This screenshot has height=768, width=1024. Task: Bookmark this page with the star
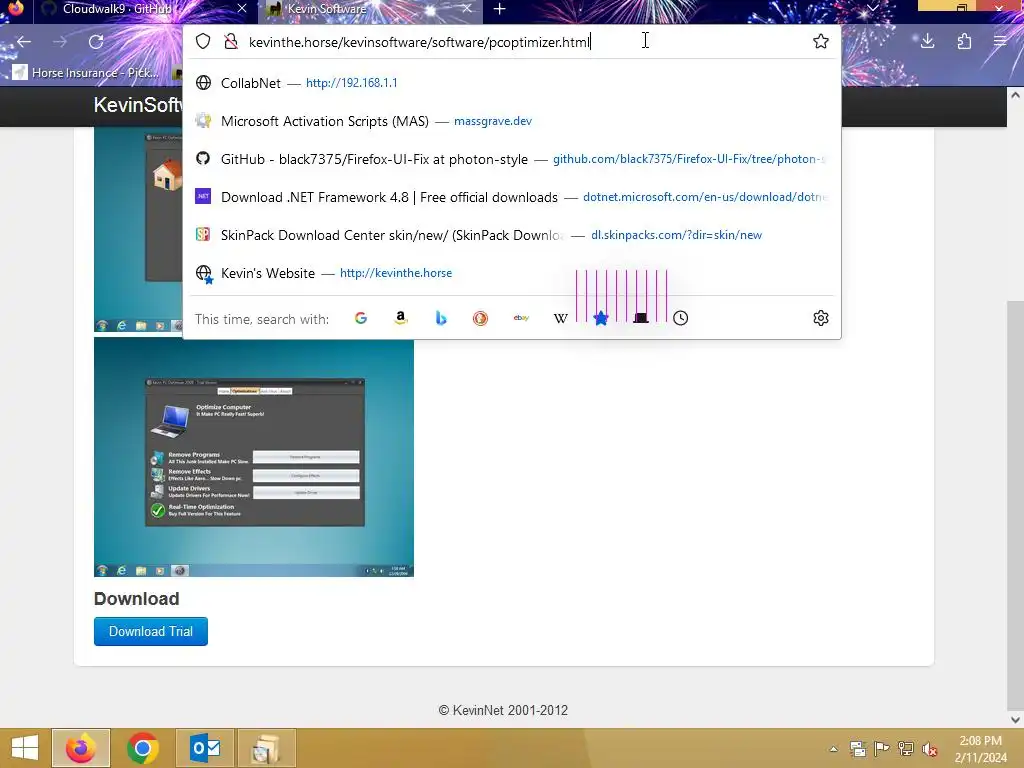pyautogui.click(x=821, y=42)
